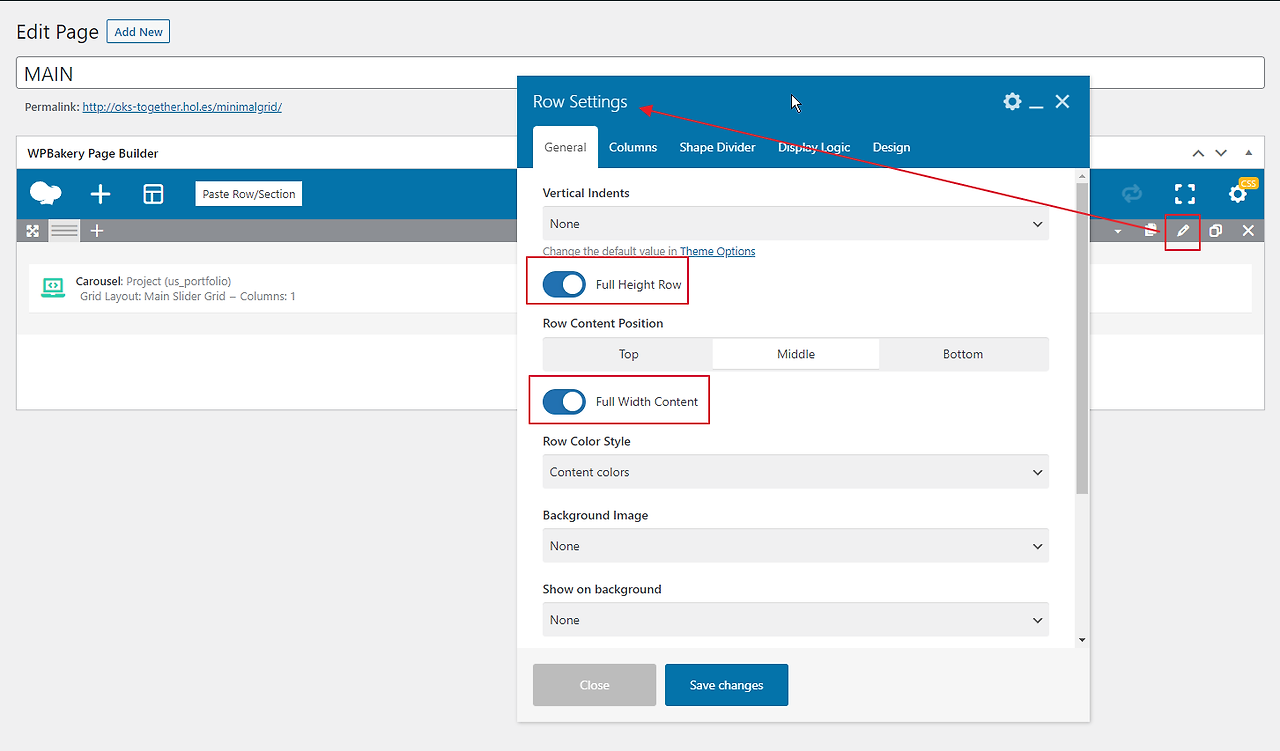The width and height of the screenshot is (1280, 751).
Task: Click the row move handle icon
Action: pos(33,231)
